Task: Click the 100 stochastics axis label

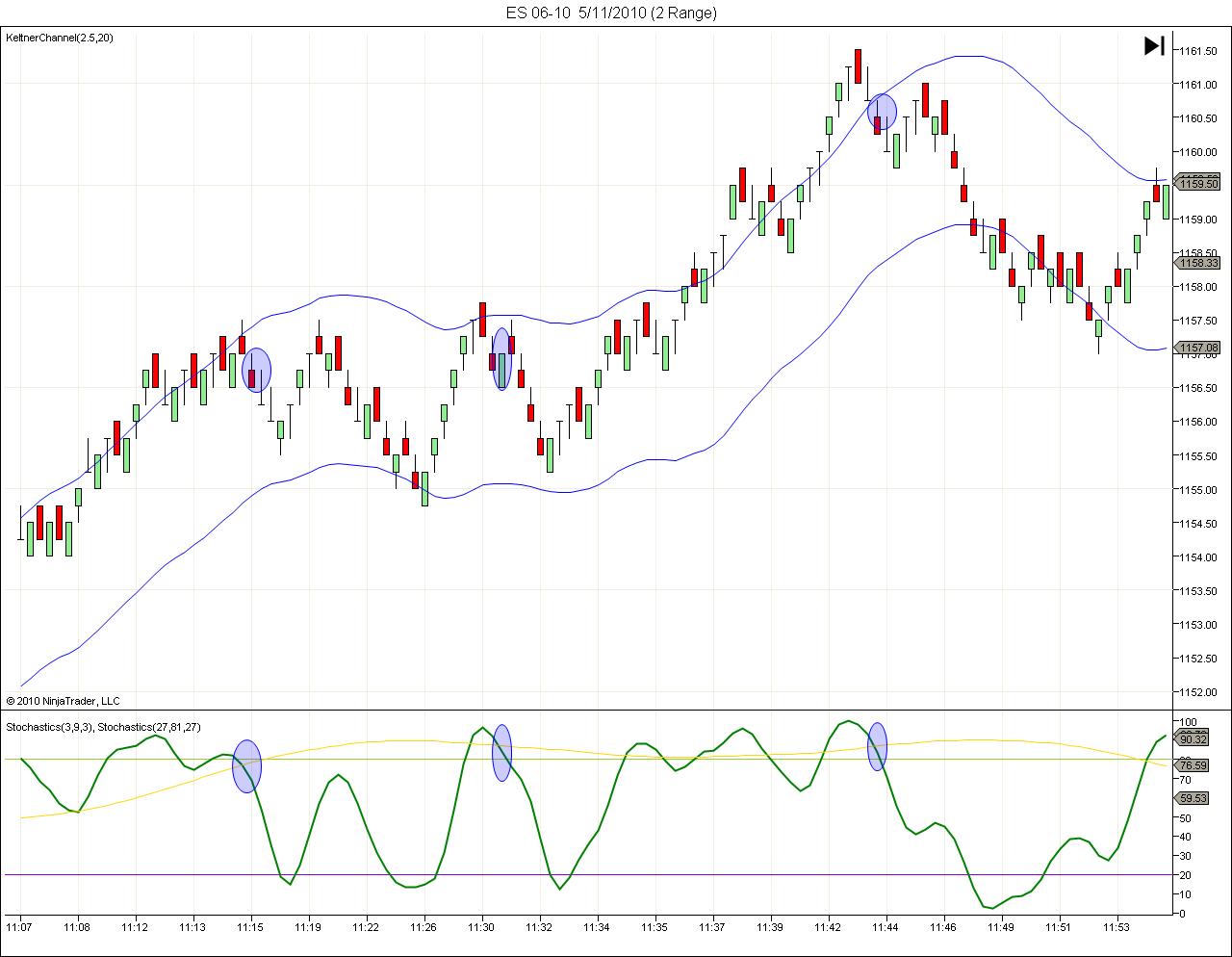Action: pyautogui.click(x=1188, y=722)
